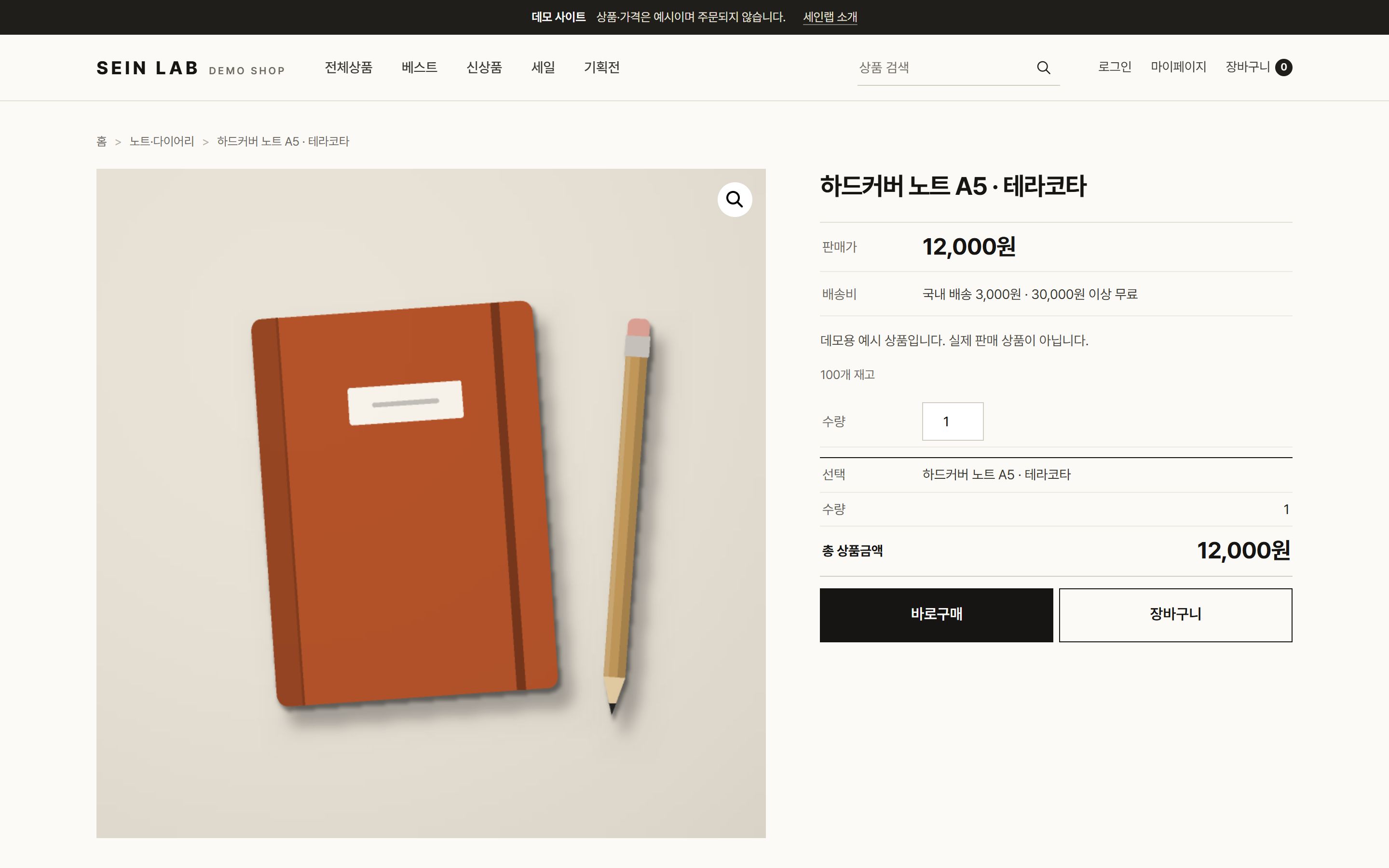
Task: Go to 홈 in breadcrumb
Action: 102,141
